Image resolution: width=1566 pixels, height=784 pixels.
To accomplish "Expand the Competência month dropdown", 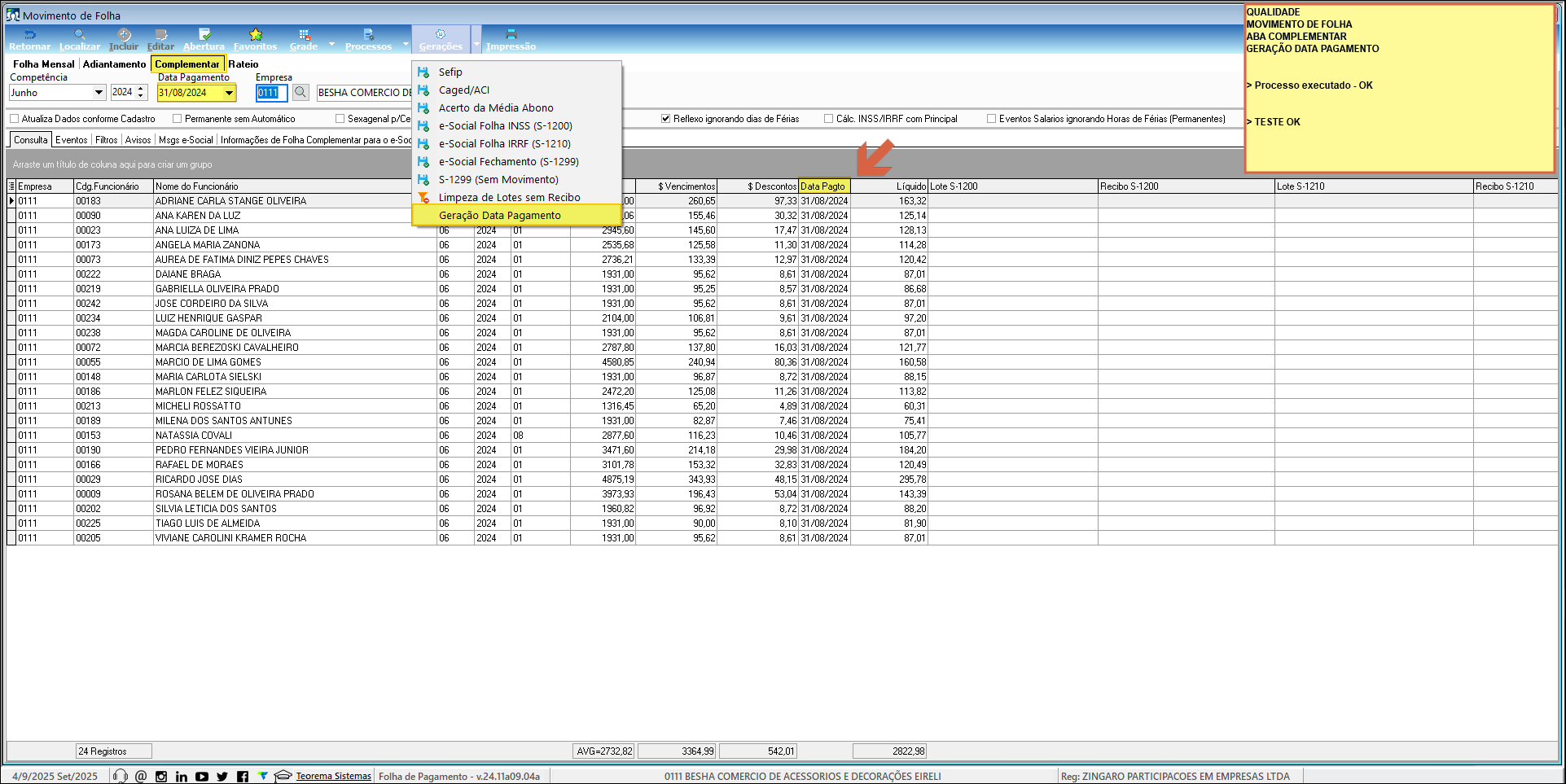I will (x=99, y=93).
